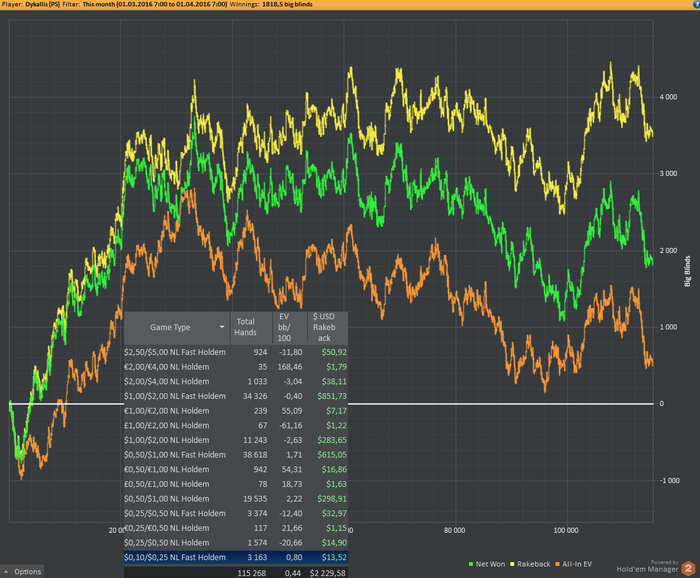
Task: Select the $2,50/$5,00 NL Fast Holdem row
Action: point(175,352)
